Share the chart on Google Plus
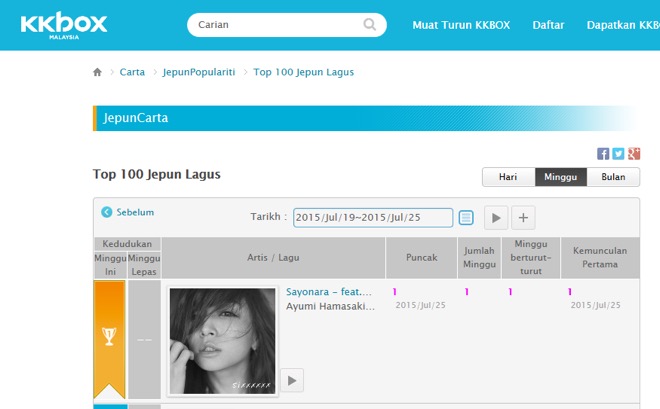The image size is (660, 409). pos(633,154)
